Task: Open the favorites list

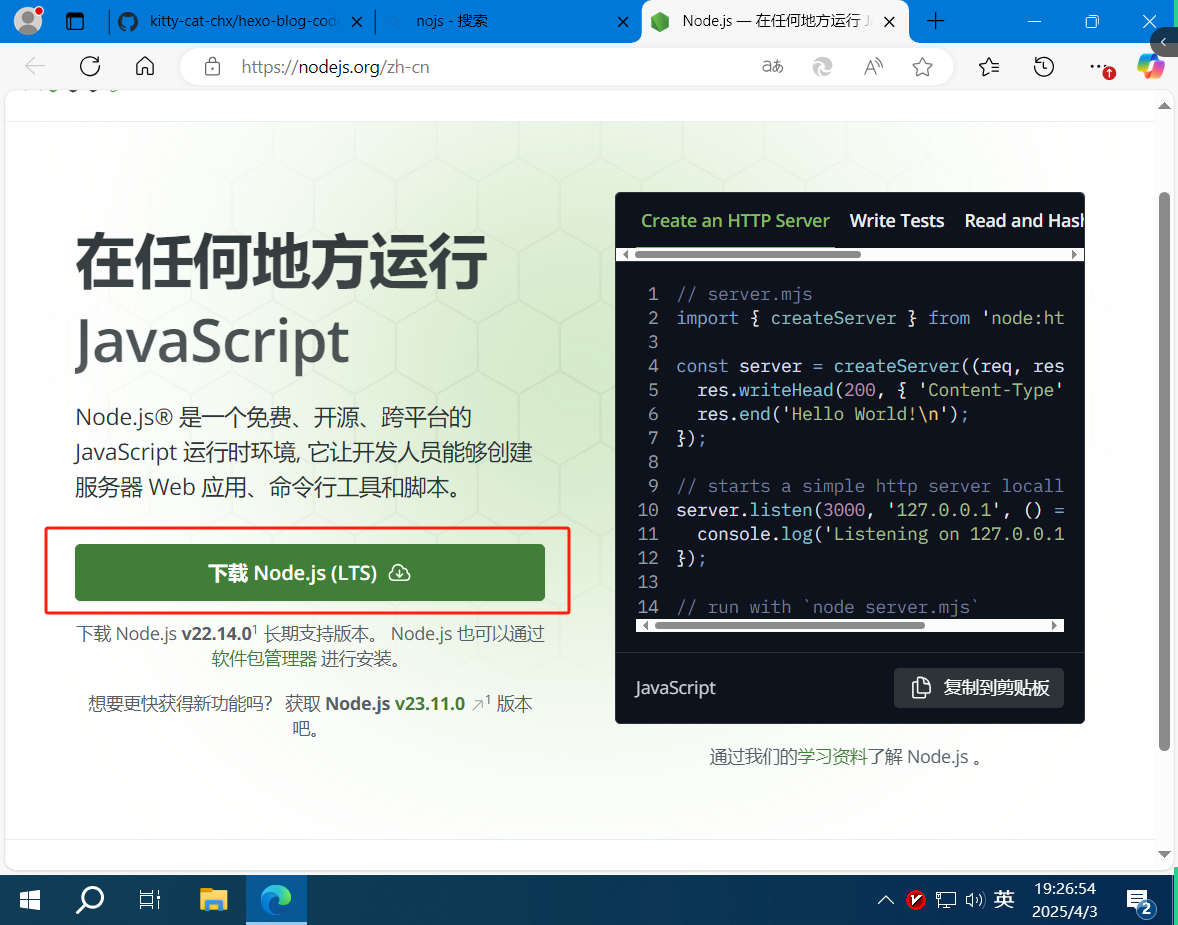Action: click(989, 67)
